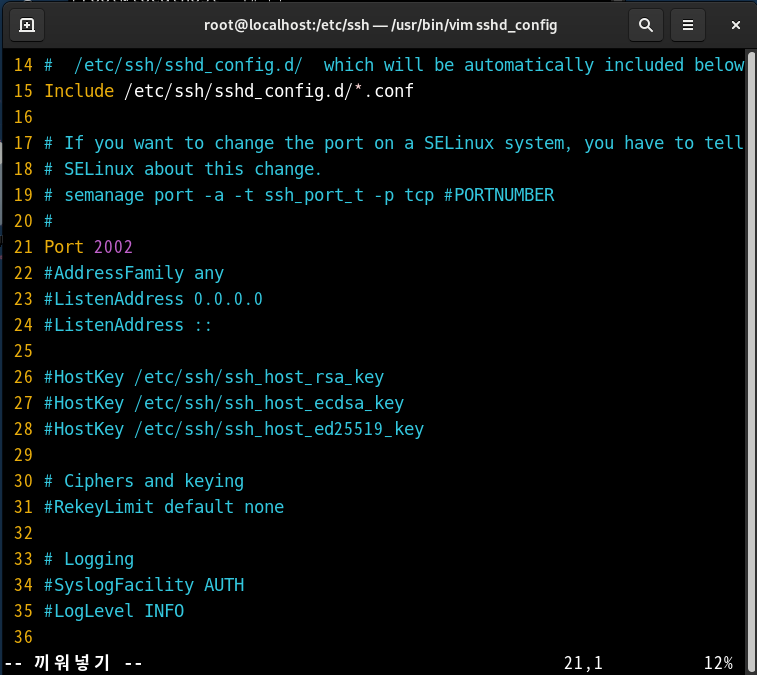Click the ssh_host_ed25519_key HostKey line
Image resolution: width=757 pixels, height=675 pixels.
click(234, 429)
